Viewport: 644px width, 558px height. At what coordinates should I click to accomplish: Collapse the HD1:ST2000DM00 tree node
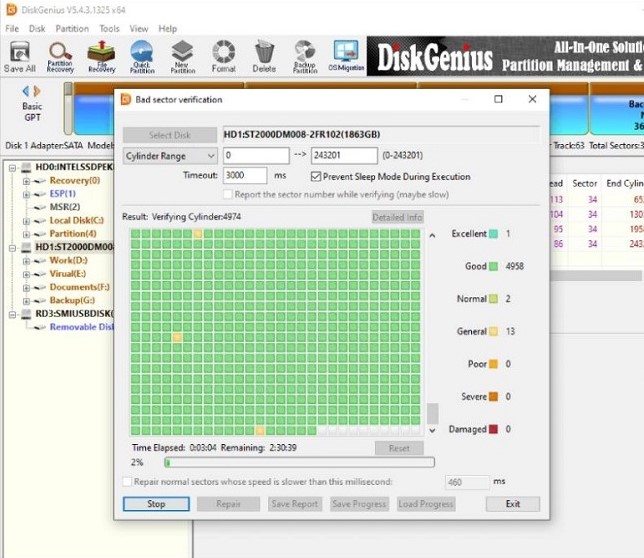(12, 248)
